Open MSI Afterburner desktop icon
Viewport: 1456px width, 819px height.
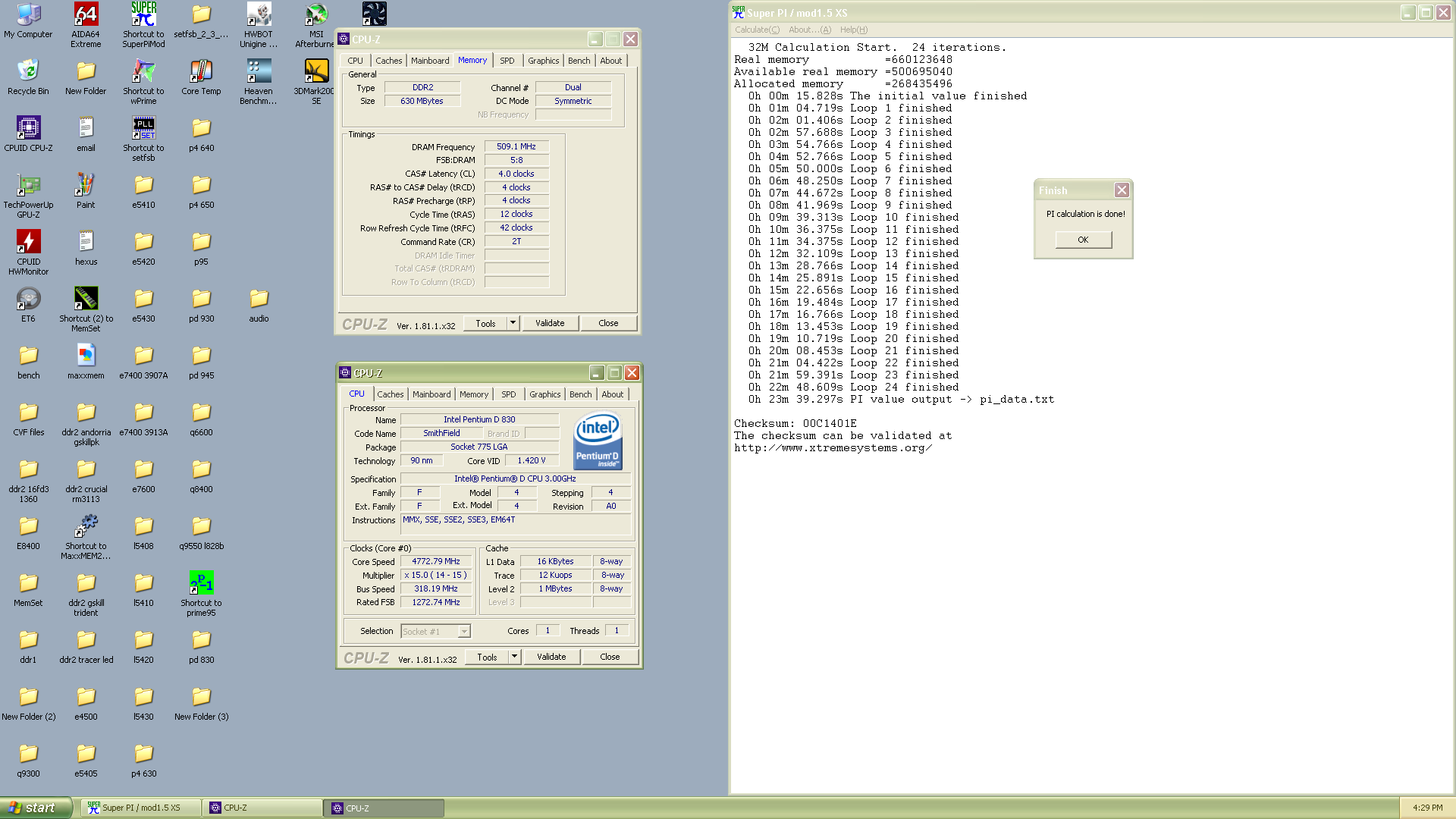pyautogui.click(x=315, y=25)
